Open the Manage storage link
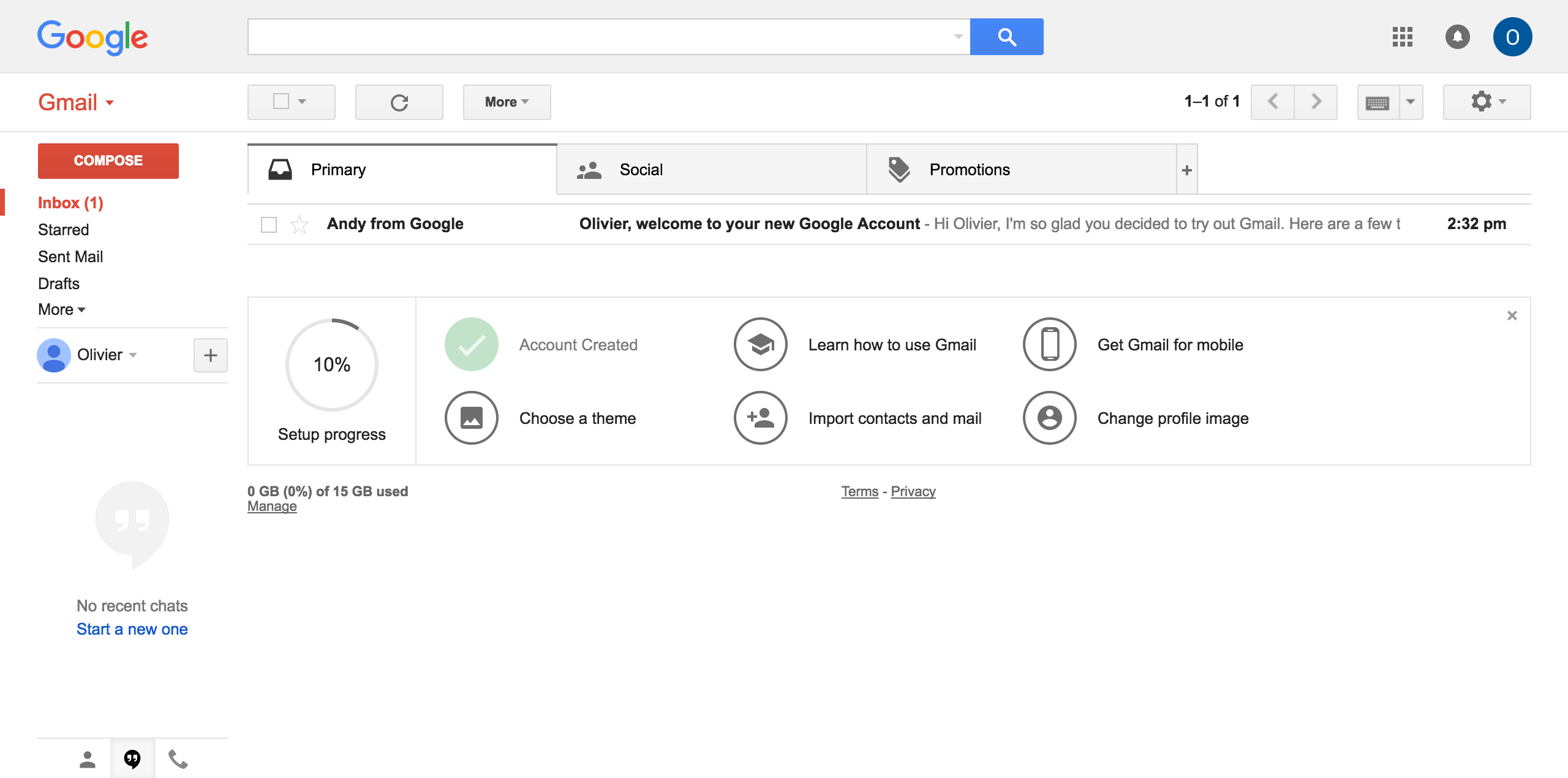The width and height of the screenshot is (1568, 778). [x=271, y=506]
